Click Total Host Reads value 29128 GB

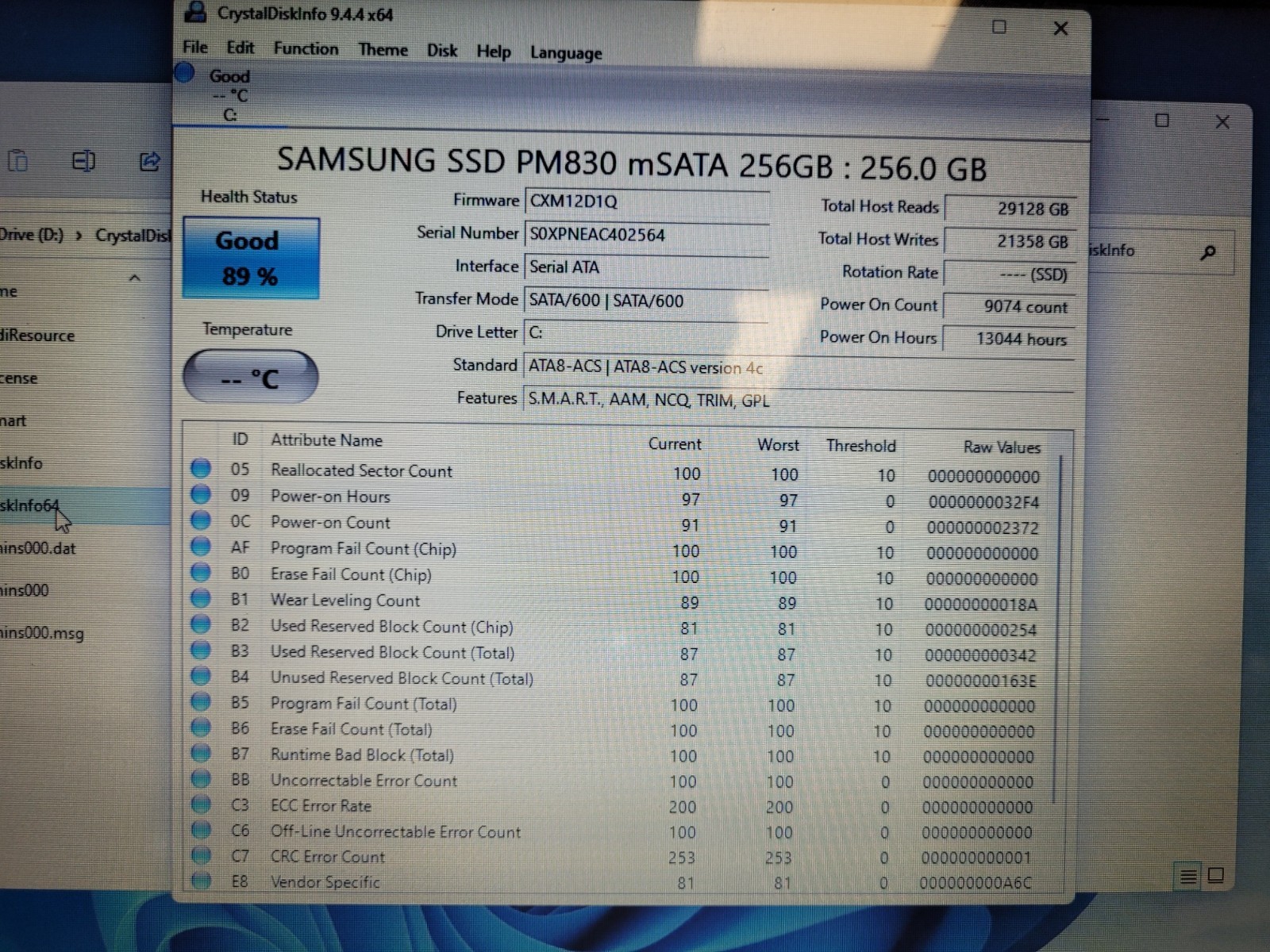(x=1010, y=209)
